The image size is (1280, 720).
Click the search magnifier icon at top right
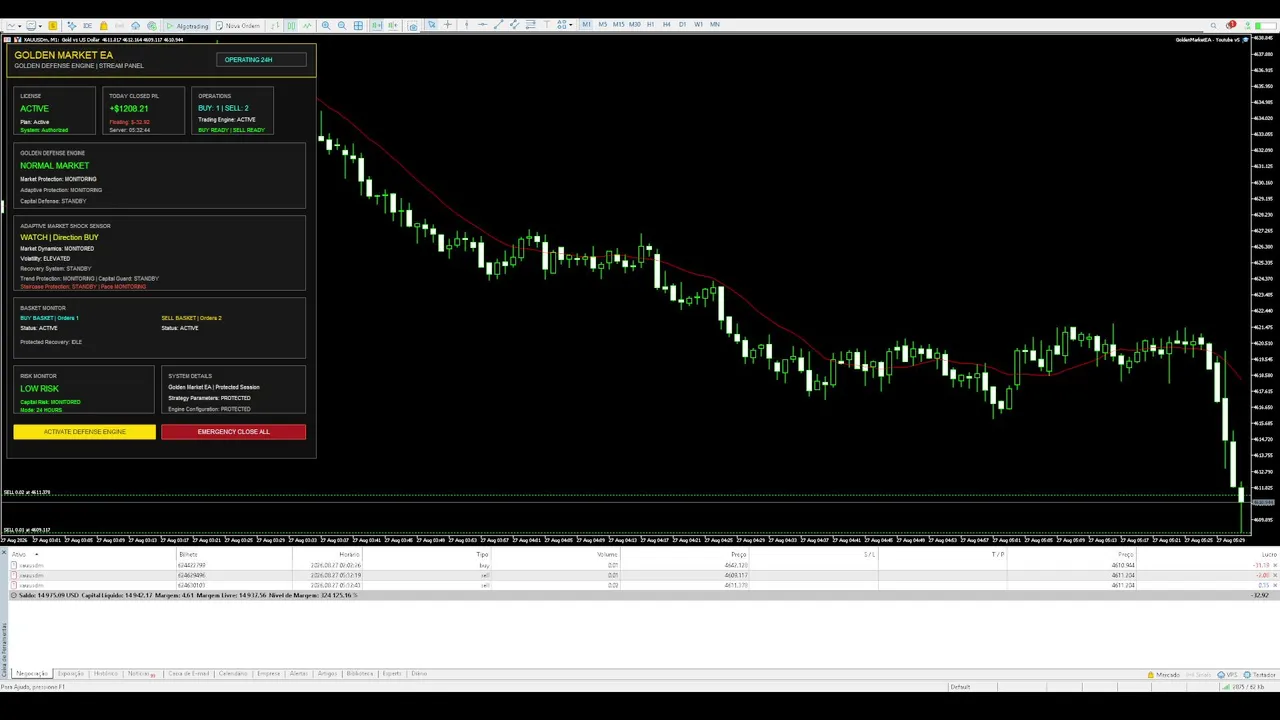(1213, 25)
